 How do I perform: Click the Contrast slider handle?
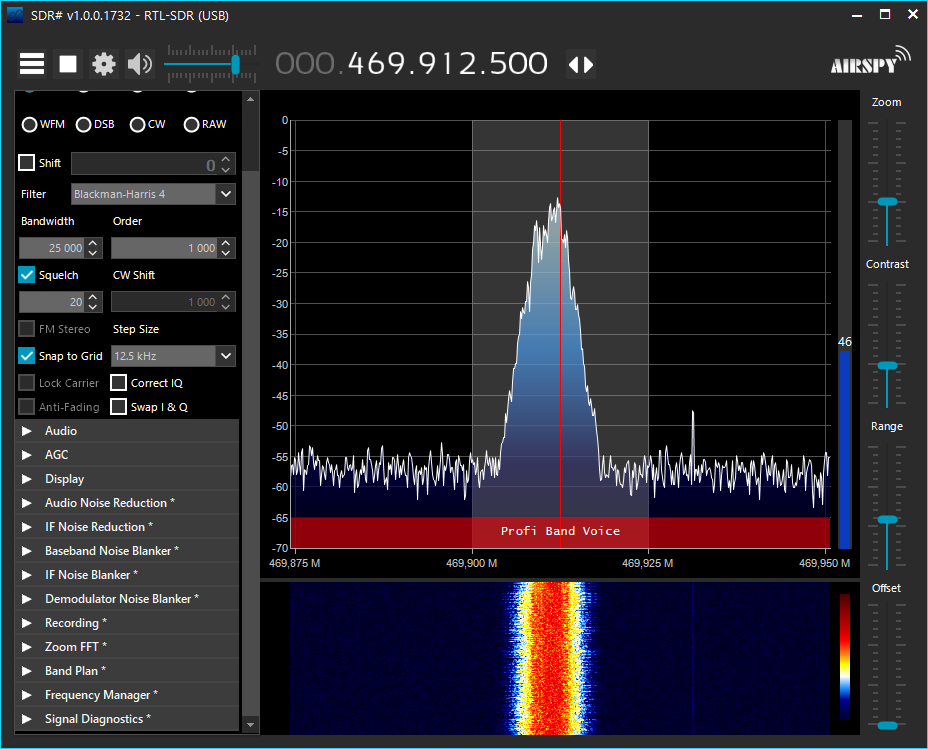[x=887, y=366]
